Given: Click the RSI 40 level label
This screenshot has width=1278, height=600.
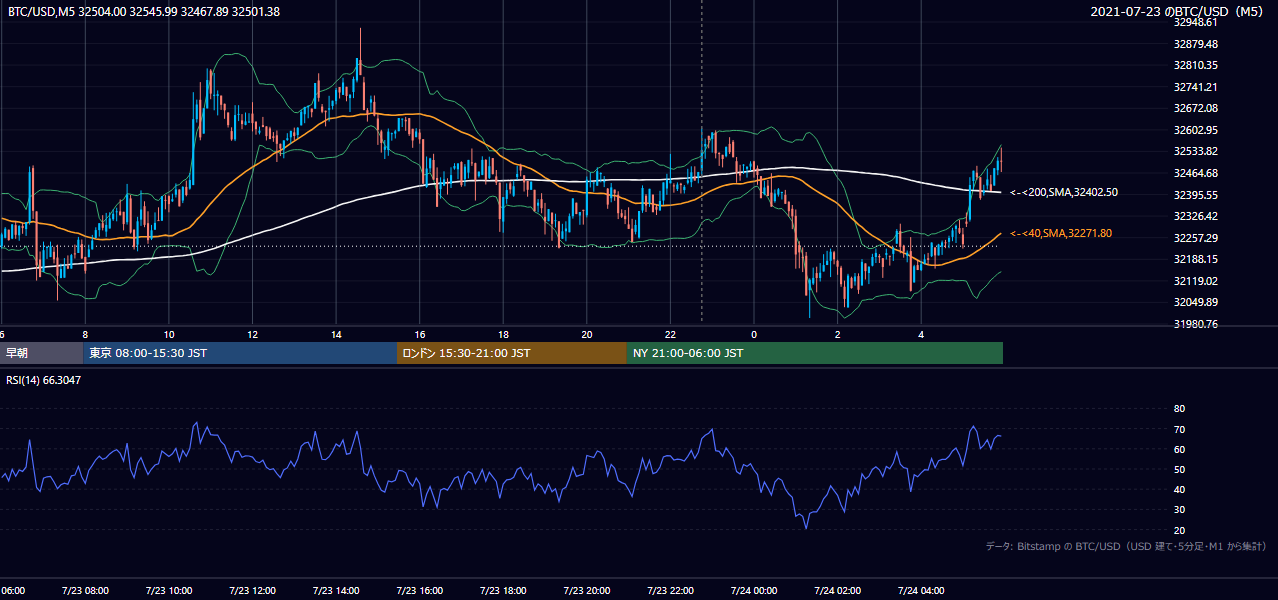Looking at the screenshot, I should [x=1179, y=490].
